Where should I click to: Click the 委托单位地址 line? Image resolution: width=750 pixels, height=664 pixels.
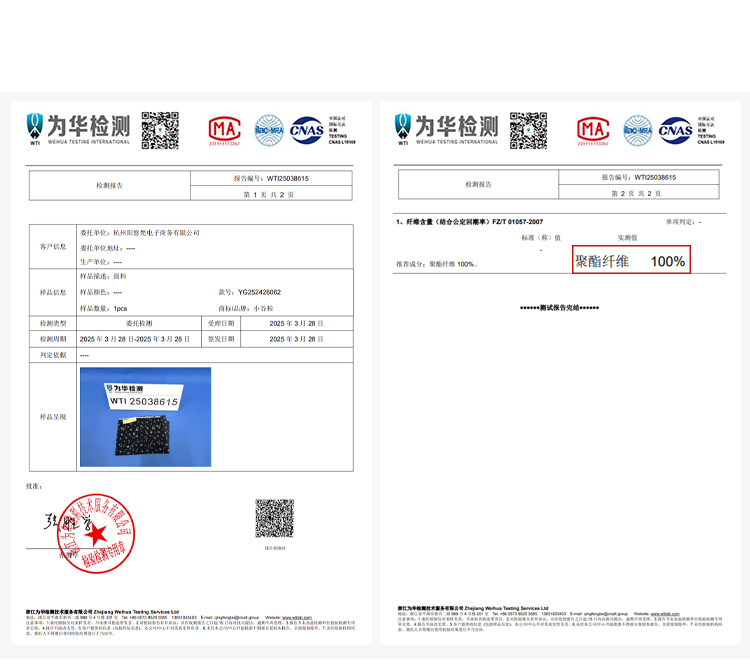point(108,248)
